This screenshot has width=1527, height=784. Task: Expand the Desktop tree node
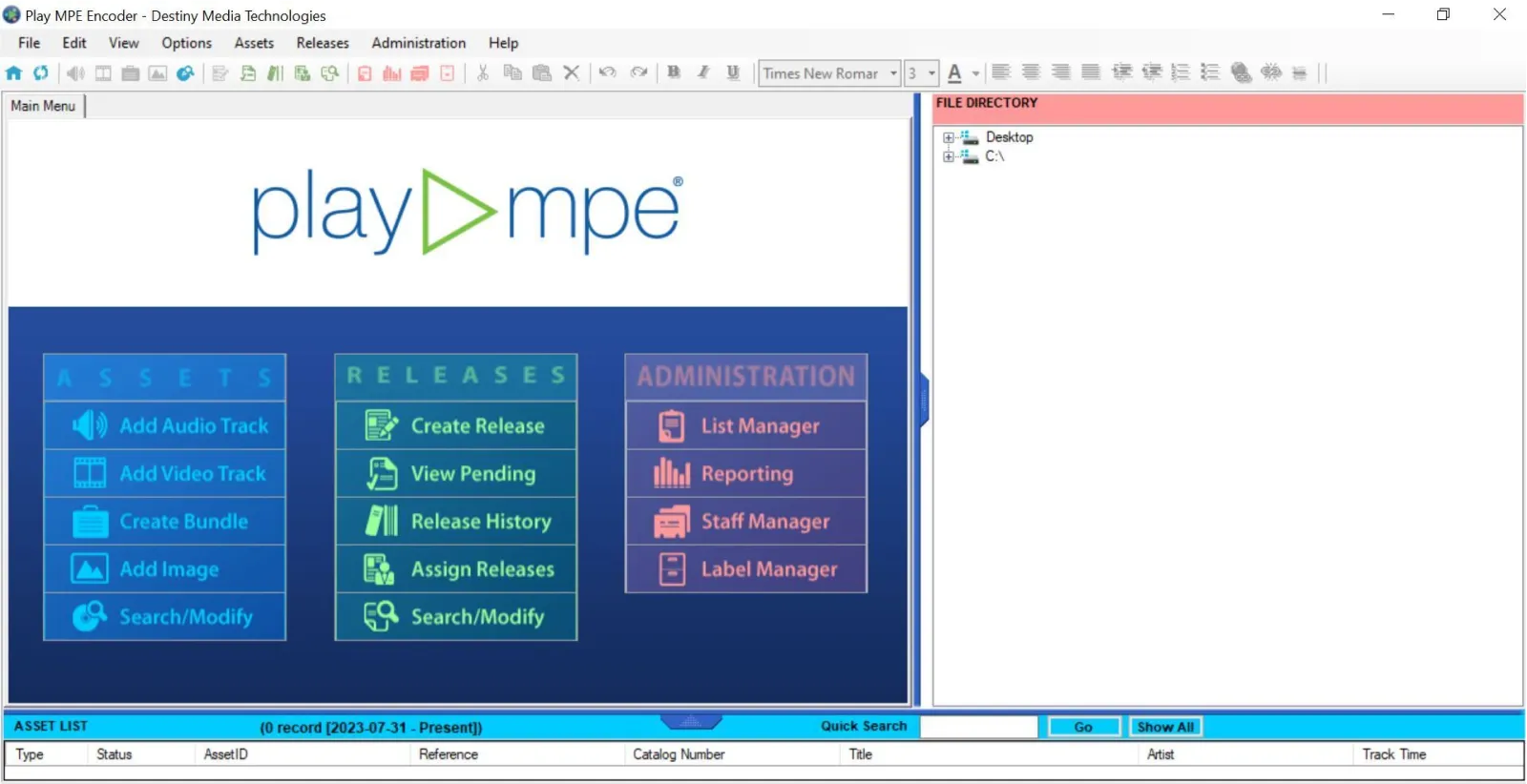pyautogui.click(x=949, y=137)
